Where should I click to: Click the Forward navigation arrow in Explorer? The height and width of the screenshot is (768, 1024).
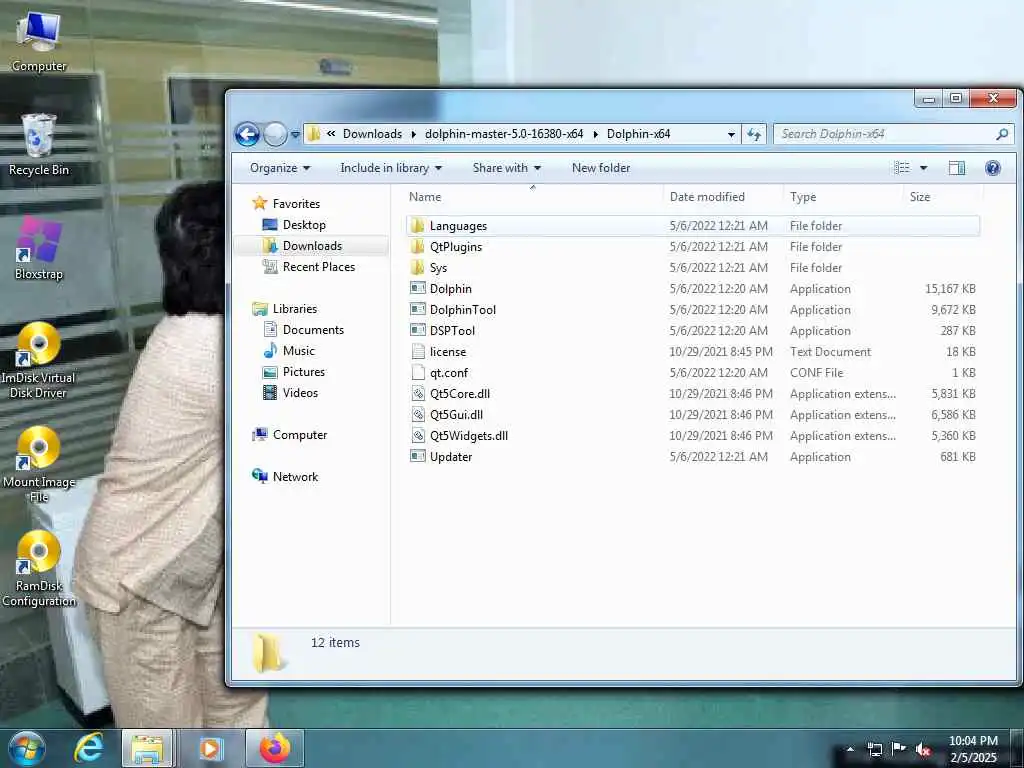[275, 135]
